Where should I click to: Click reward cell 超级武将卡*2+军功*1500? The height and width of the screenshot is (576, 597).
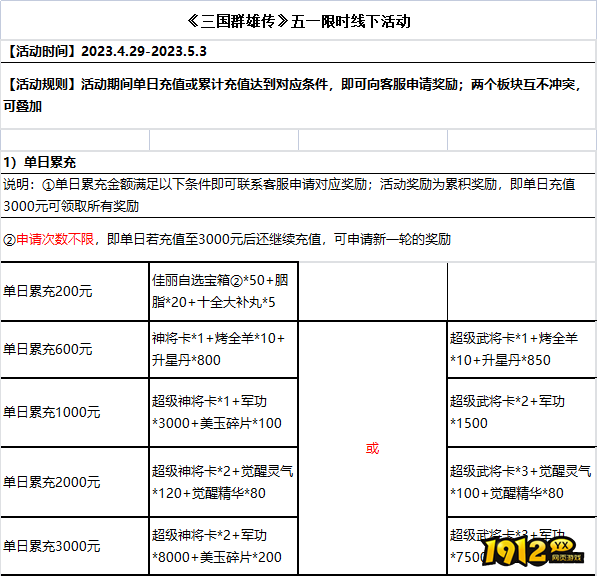522,412
